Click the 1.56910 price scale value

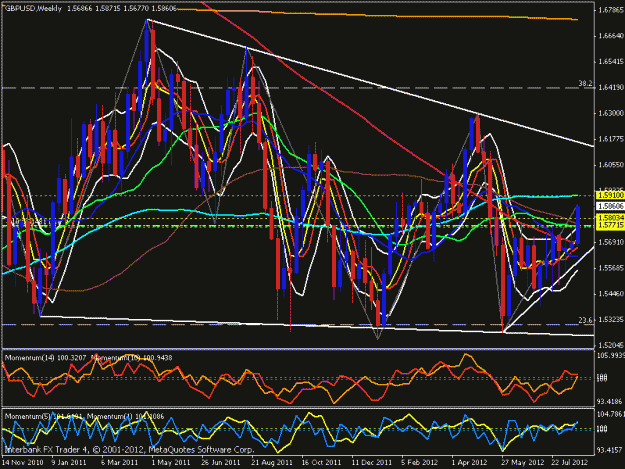click(611, 242)
